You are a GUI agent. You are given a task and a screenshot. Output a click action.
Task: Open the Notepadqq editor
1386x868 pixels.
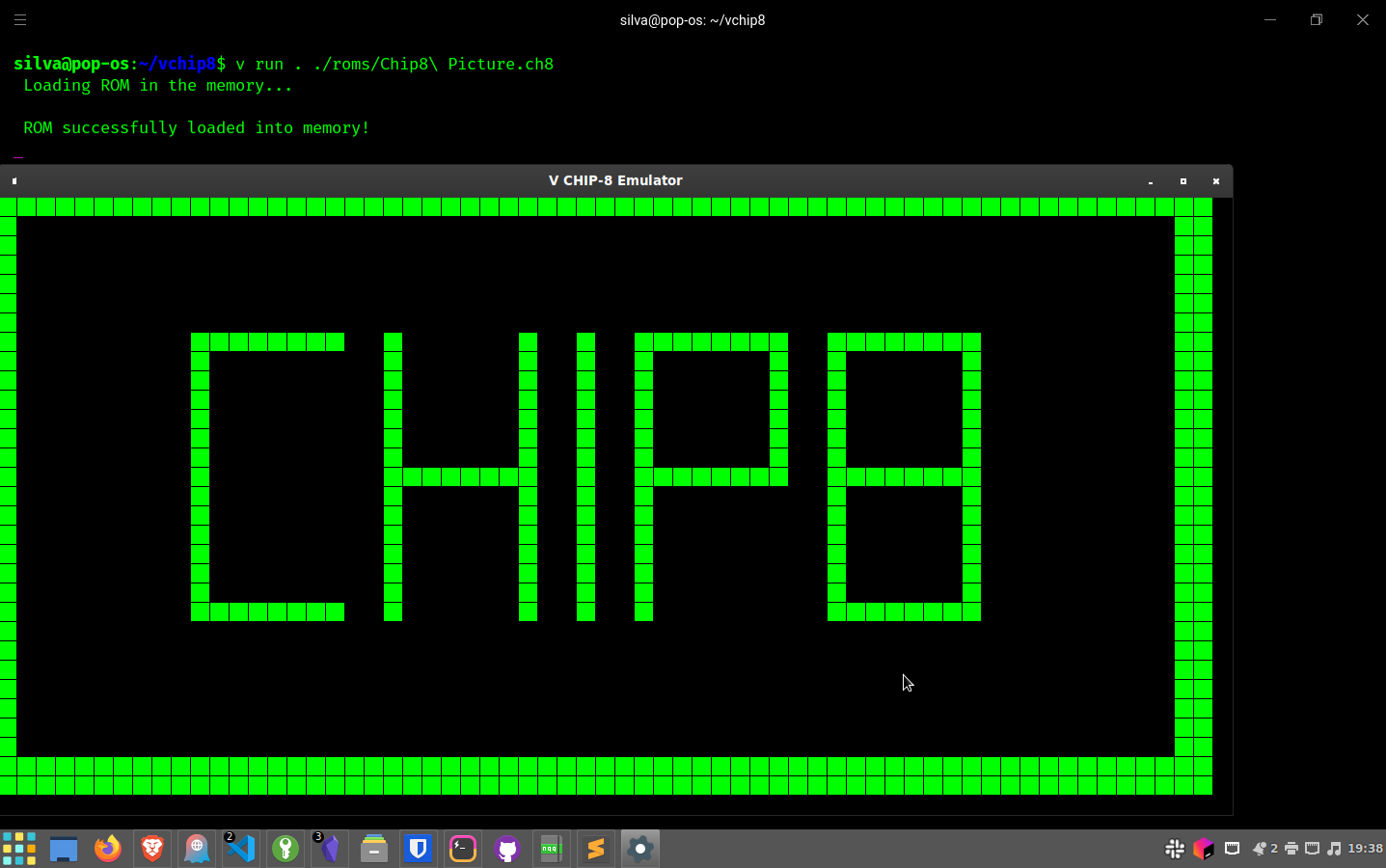[551, 849]
